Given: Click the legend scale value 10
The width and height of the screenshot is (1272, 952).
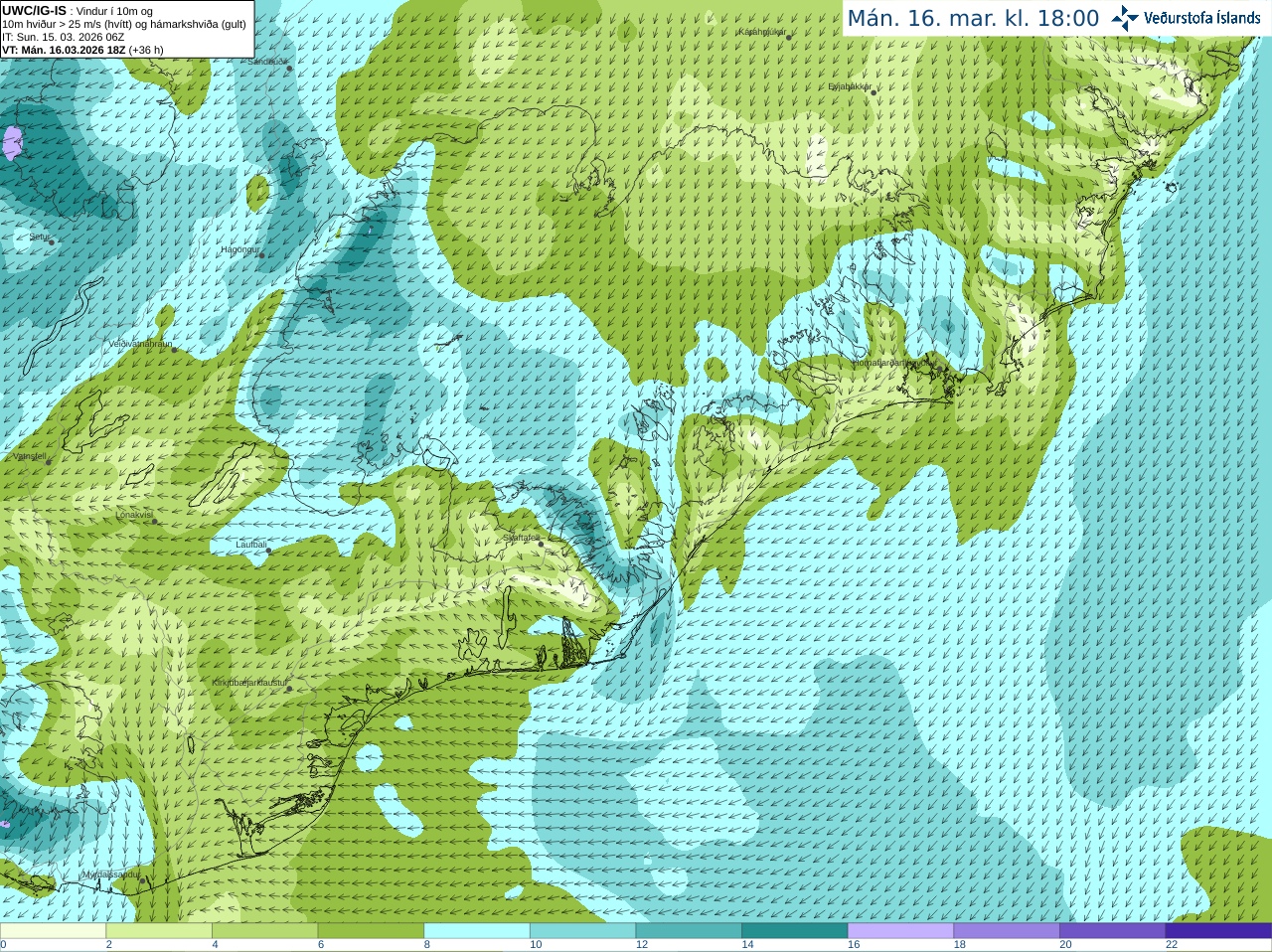Looking at the screenshot, I should (x=536, y=945).
